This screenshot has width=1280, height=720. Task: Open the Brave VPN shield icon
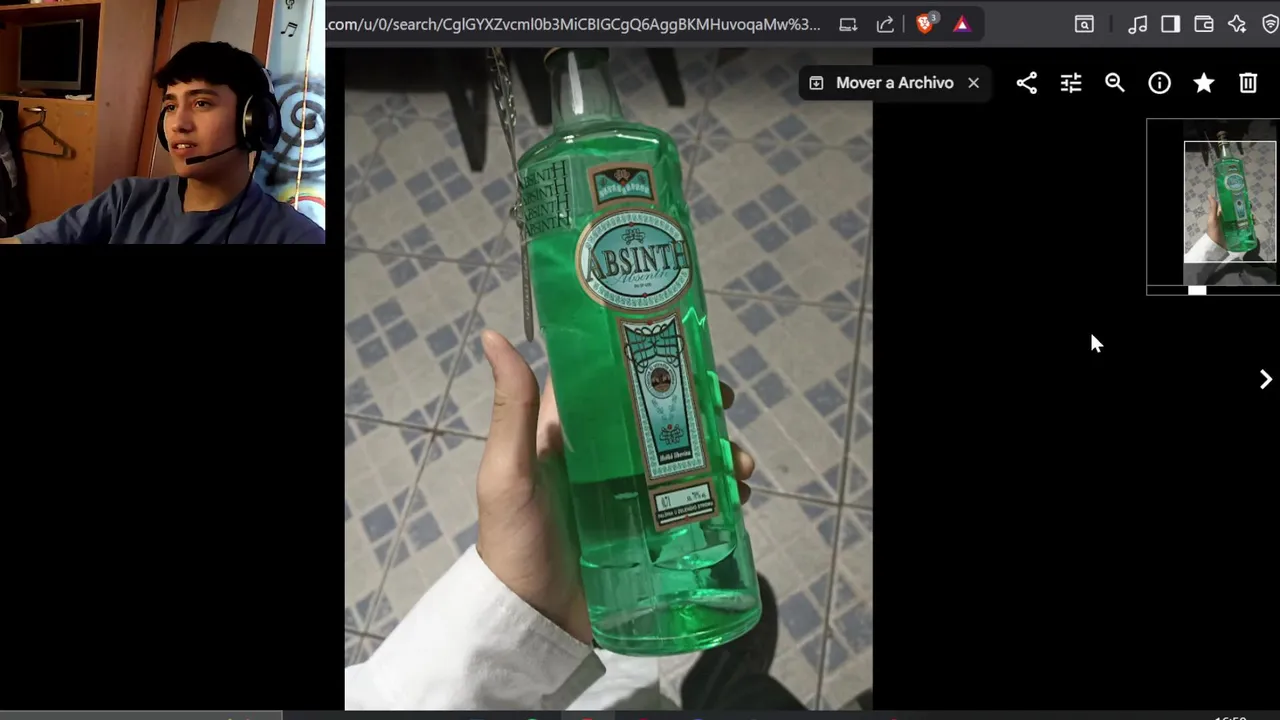pos(1270,24)
